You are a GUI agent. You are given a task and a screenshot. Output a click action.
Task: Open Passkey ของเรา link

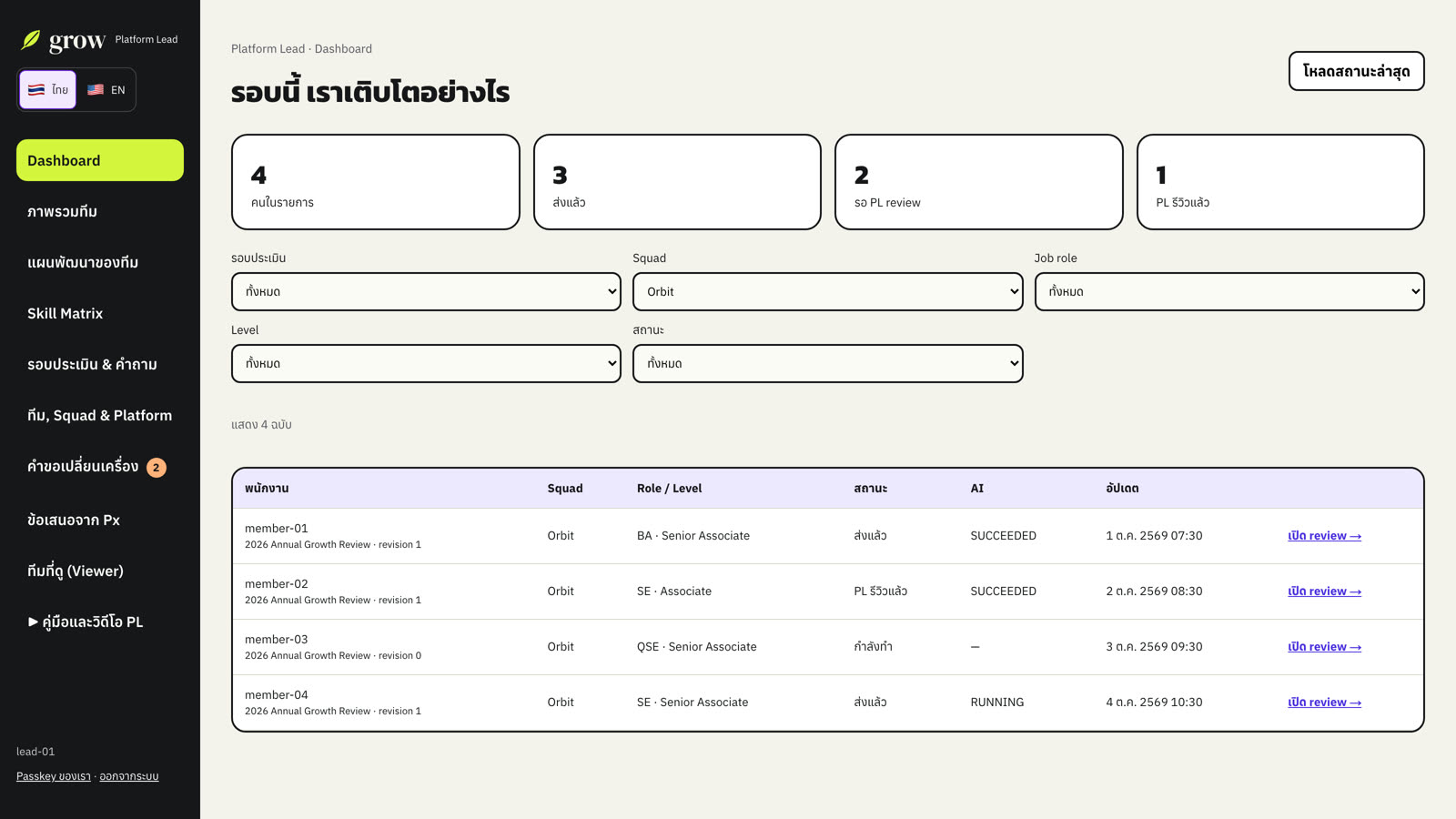coord(54,776)
